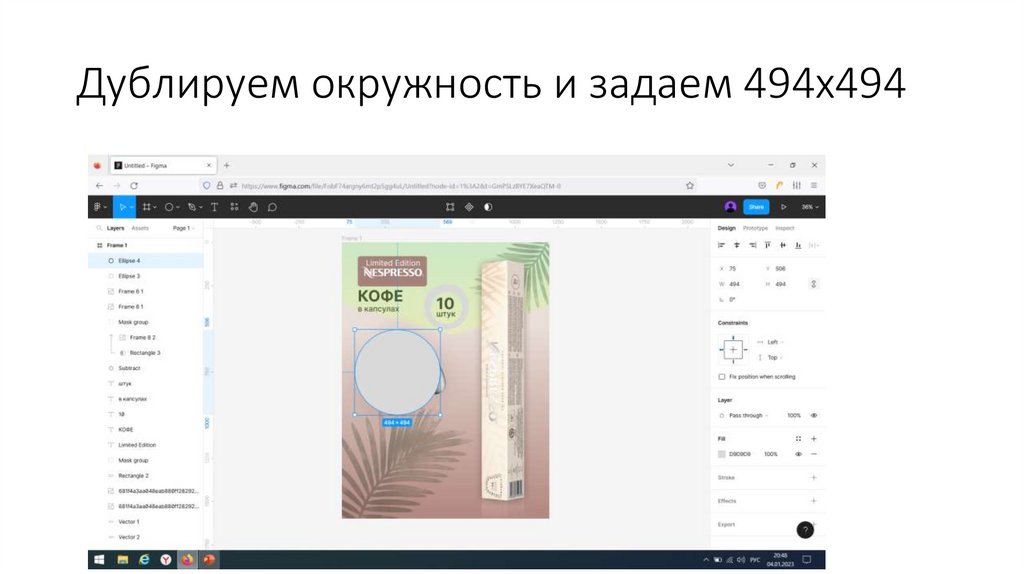The width and height of the screenshot is (1024, 574).
Task: Activate the Hand tool
Action: click(253, 207)
